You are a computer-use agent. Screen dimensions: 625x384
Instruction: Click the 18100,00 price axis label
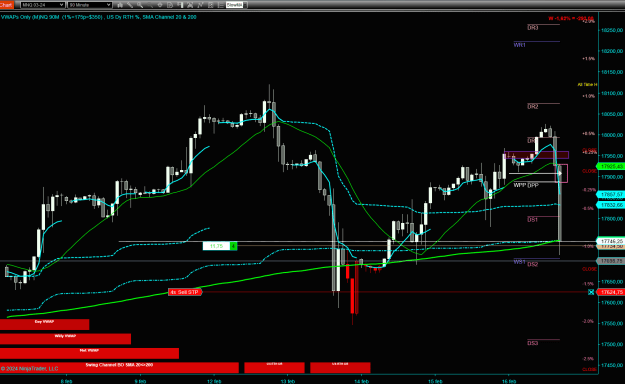point(612,93)
